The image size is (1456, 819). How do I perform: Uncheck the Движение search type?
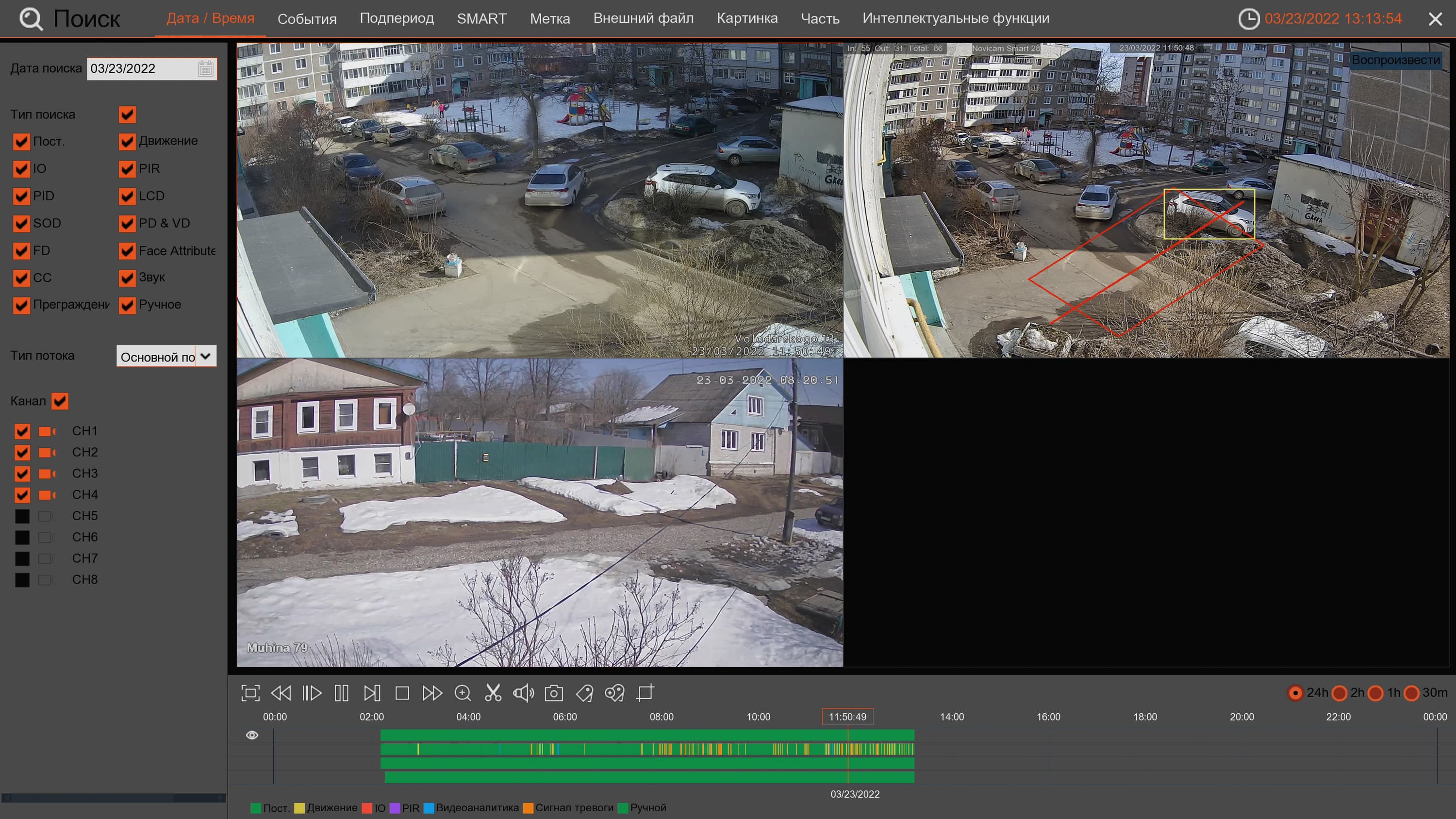click(x=127, y=141)
